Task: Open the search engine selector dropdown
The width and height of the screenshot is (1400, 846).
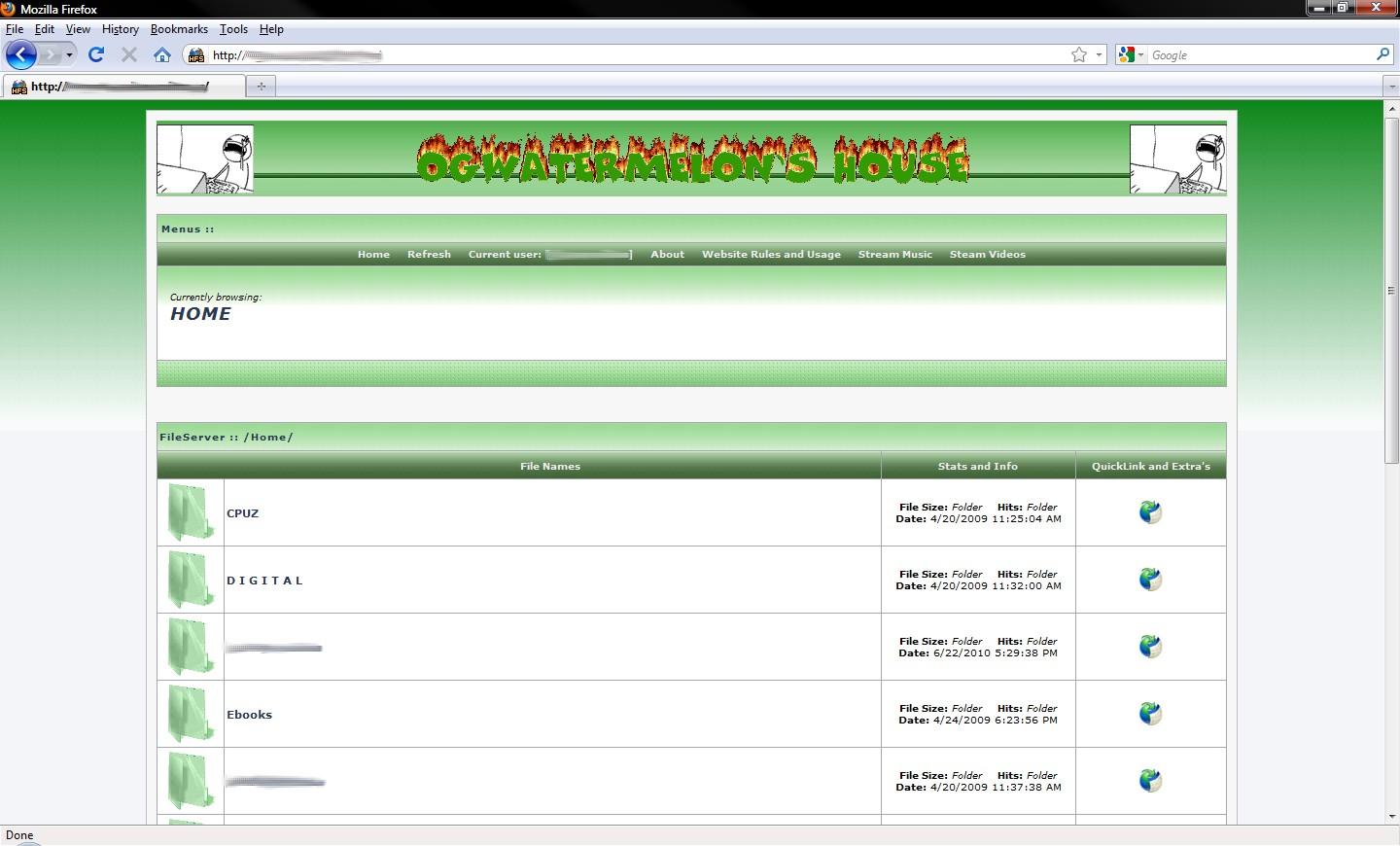Action: [1140, 54]
